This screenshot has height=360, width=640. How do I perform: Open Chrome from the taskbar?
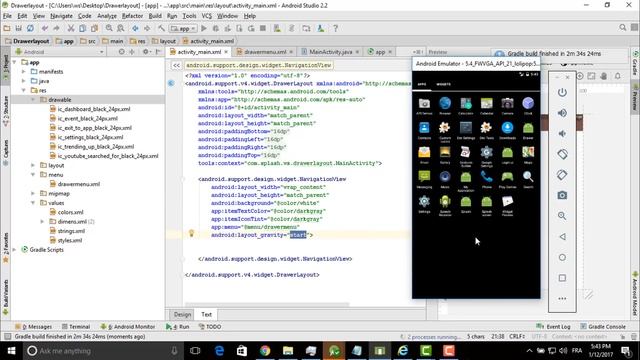[265, 351]
